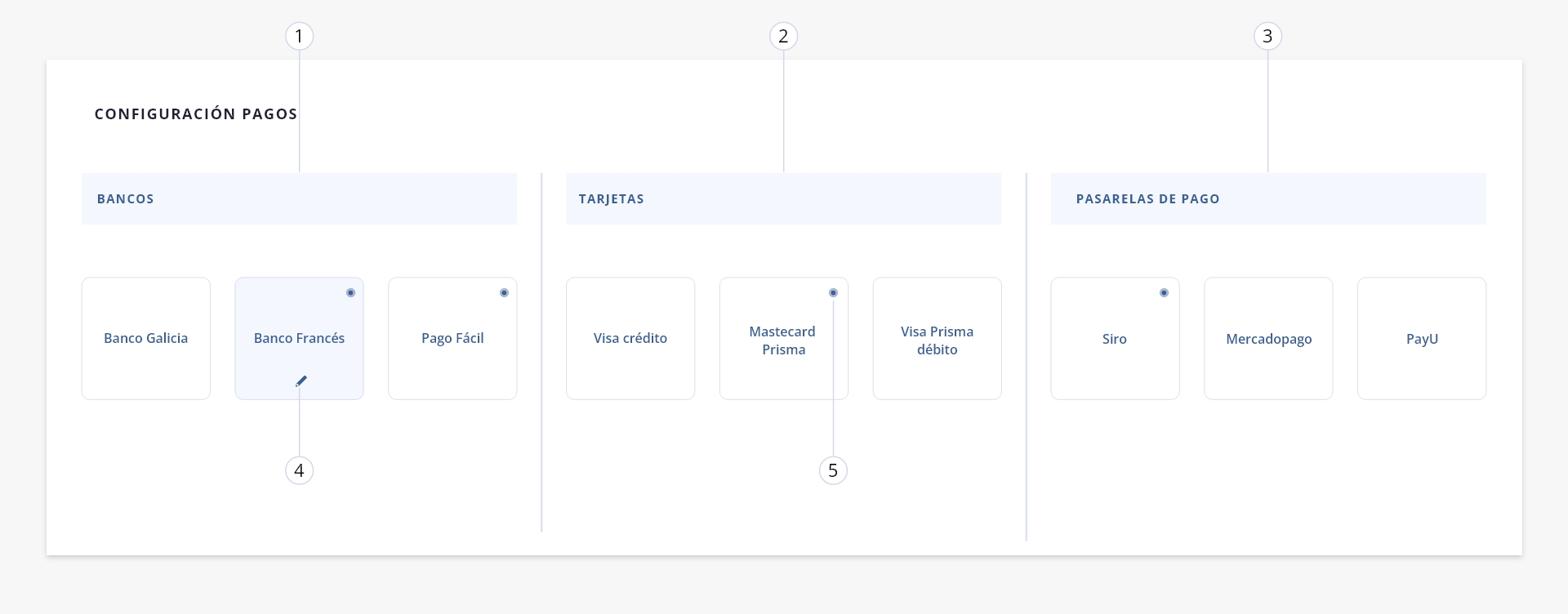This screenshot has width=1568, height=614.
Task: Click annotation marker number 3
Action: 1267,36
